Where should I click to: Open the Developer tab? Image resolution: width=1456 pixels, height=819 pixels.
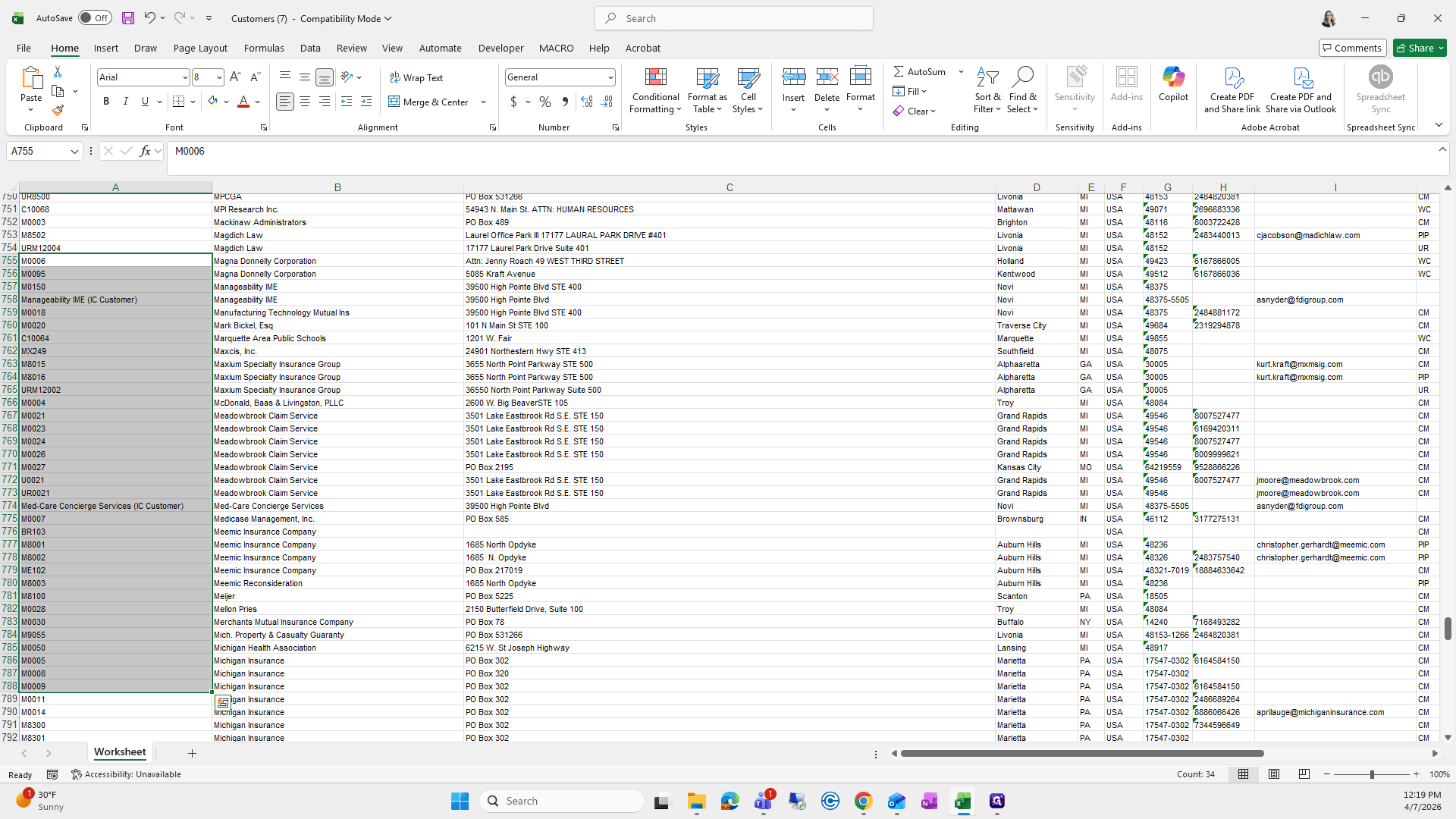[x=500, y=48]
